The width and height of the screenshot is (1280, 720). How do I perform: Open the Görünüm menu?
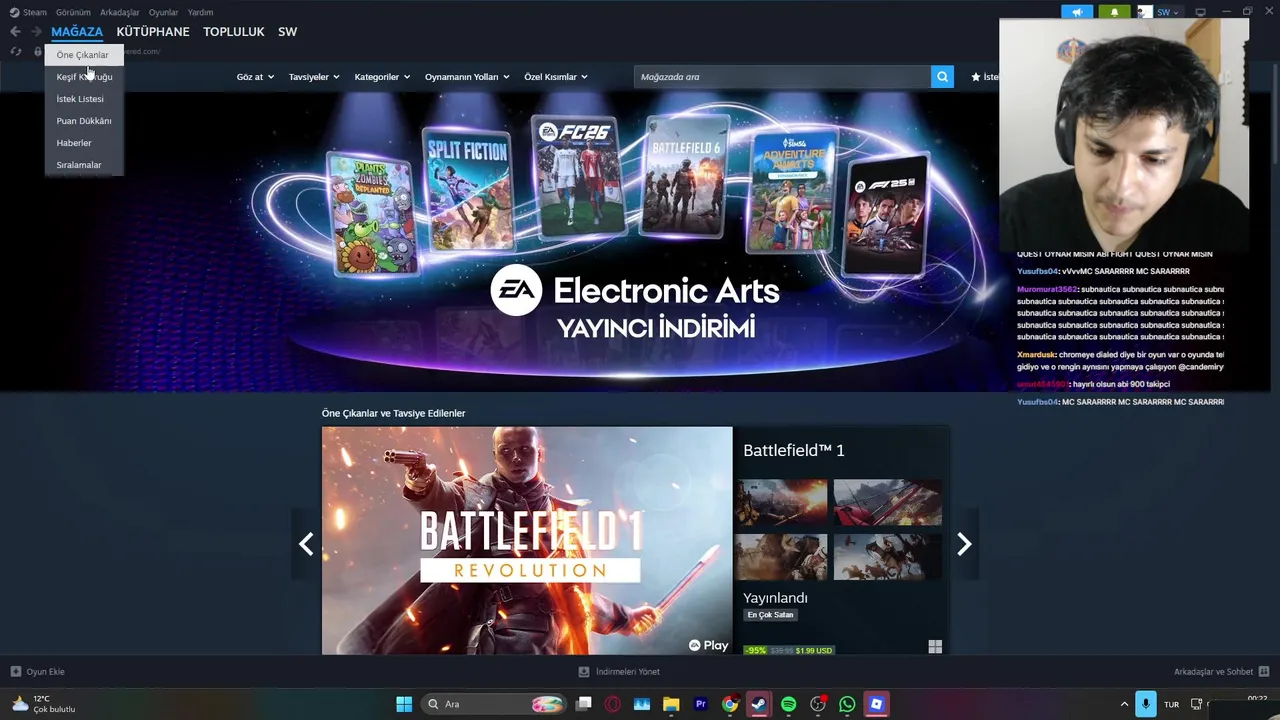click(x=73, y=12)
